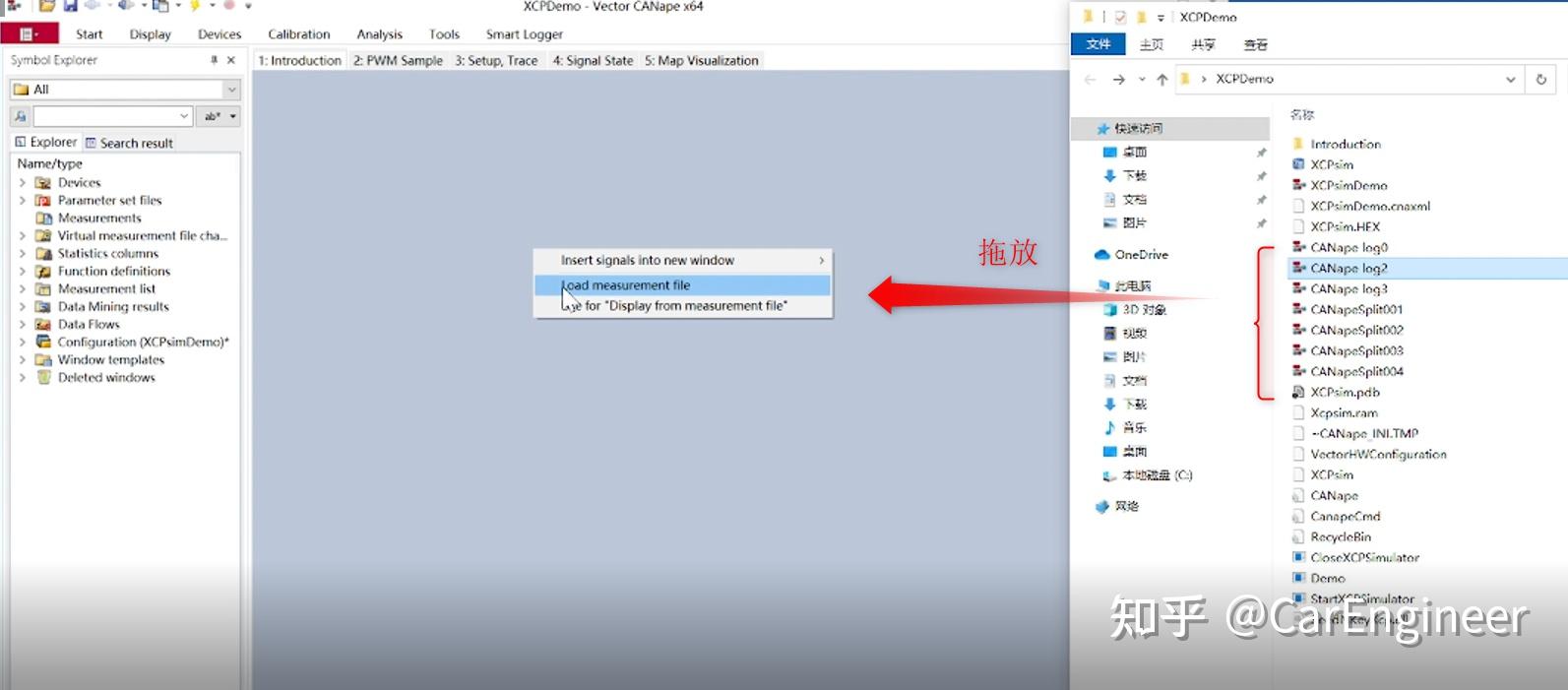Pin the Symbol Explorer panel
1568x690 pixels.
pyautogui.click(x=214, y=60)
